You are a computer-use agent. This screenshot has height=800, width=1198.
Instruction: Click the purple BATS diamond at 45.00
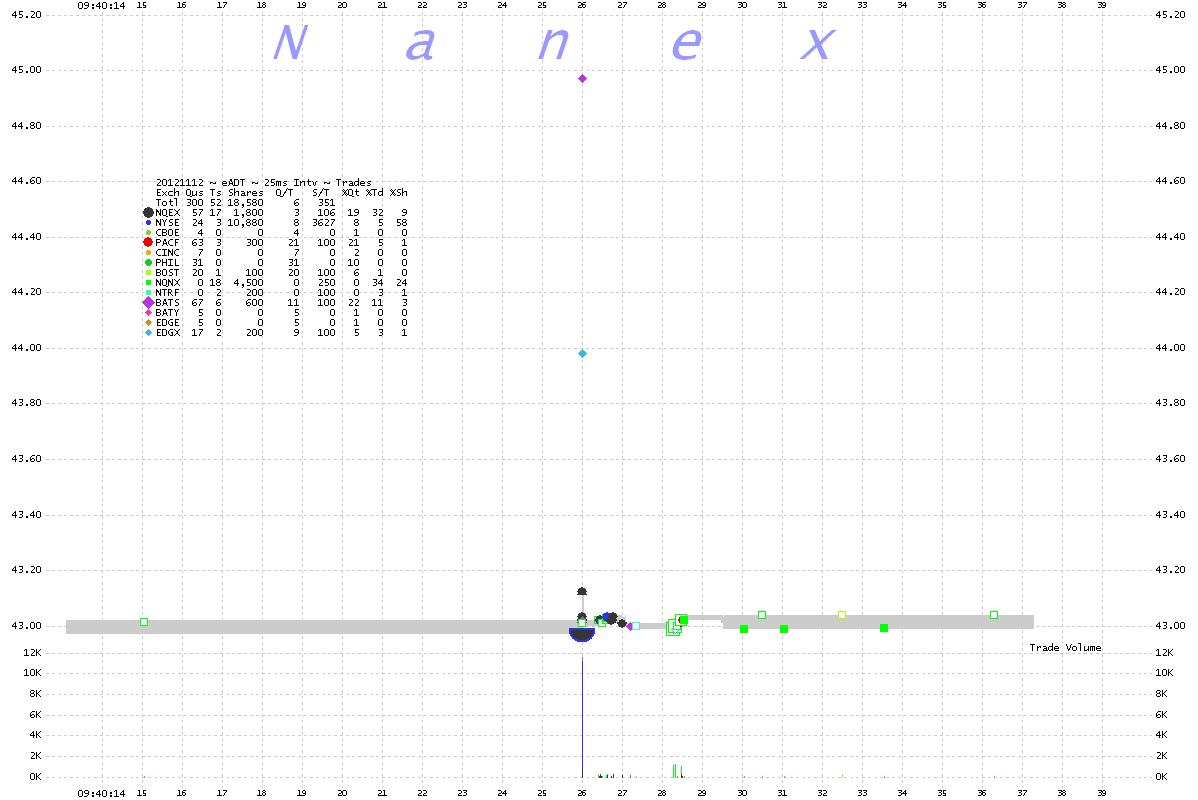pyautogui.click(x=582, y=79)
